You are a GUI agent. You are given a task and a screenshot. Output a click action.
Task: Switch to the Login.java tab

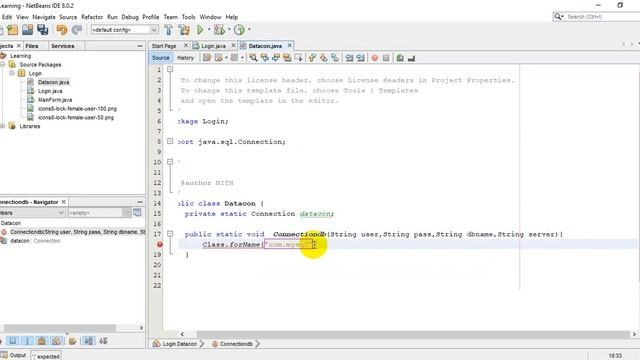coord(213,46)
